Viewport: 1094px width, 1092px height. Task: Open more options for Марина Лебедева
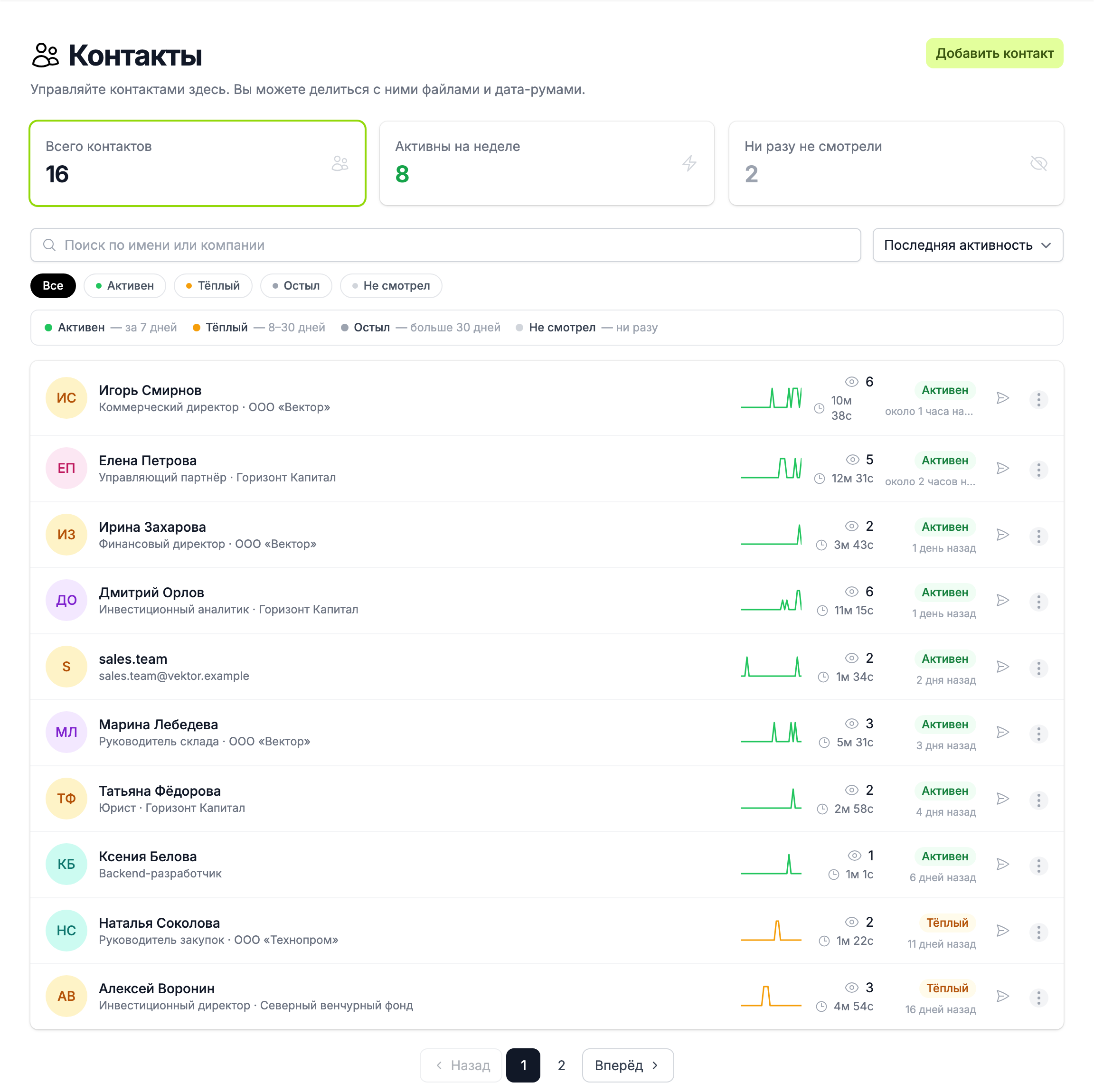(x=1038, y=734)
